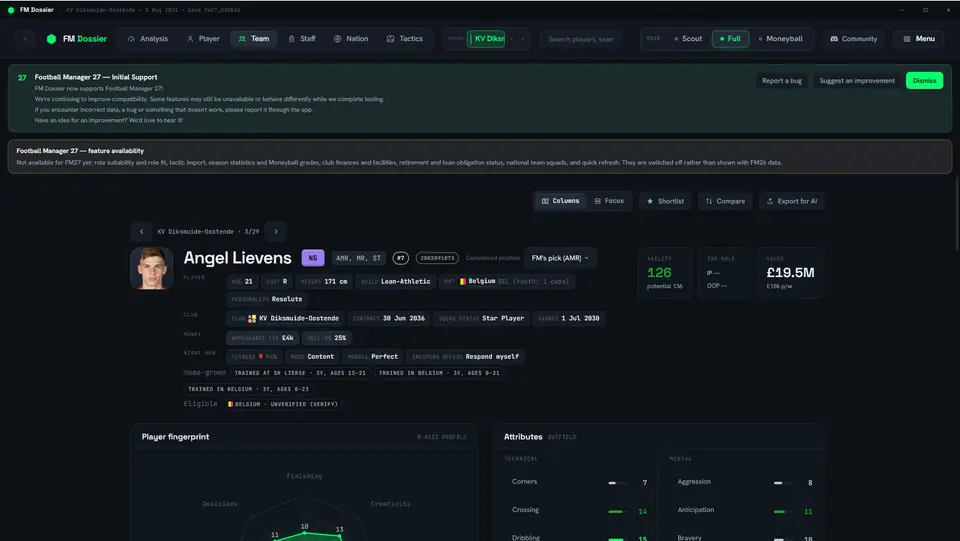Click the Compare button
Viewport: 960px width, 541px height.
point(725,201)
